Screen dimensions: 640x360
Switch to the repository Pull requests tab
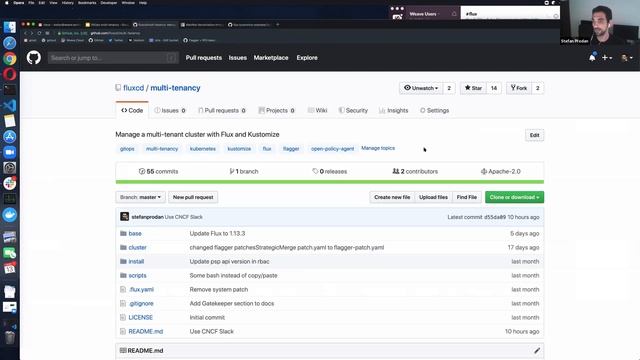(222, 110)
